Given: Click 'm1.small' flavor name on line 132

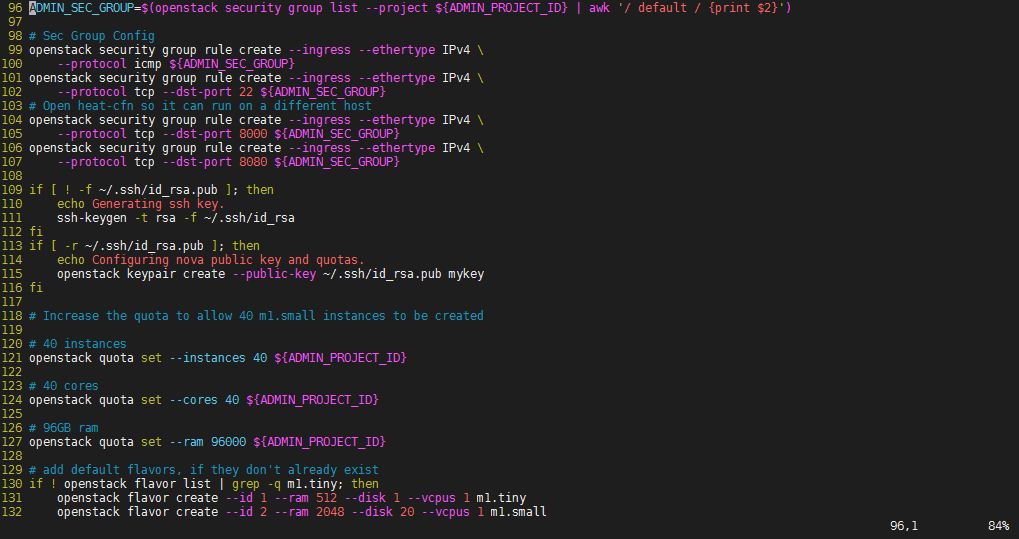Looking at the screenshot, I should [518, 512].
